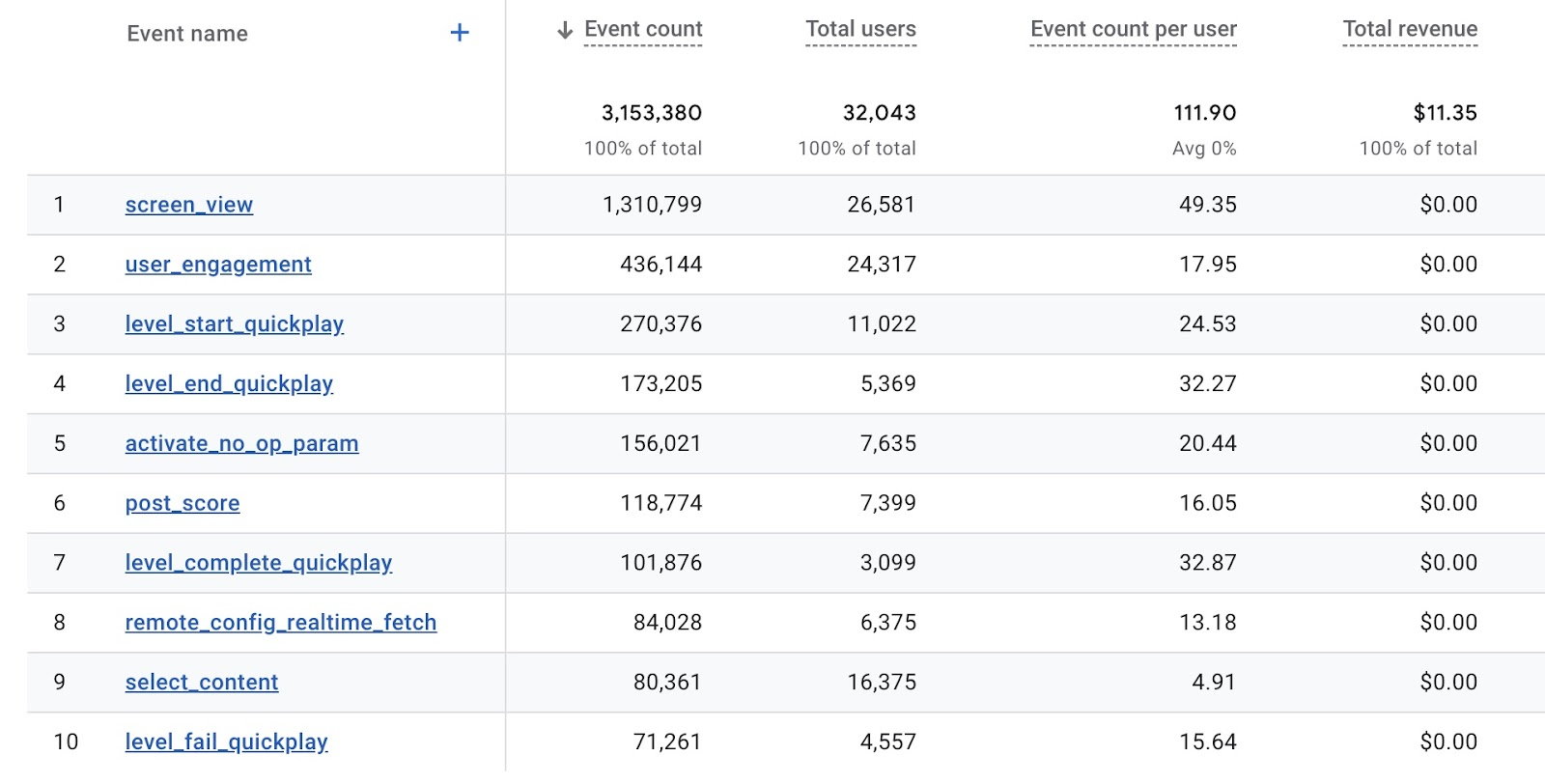Open the user_engagement event link
This screenshot has height=784, width=1545.
tap(218, 265)
